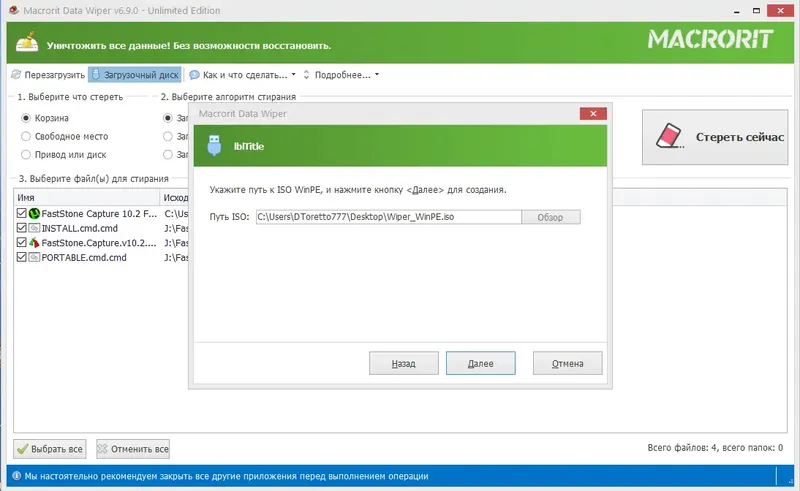
Task: Select the INSTALL.cmd.cmd file name
Action: [x=80, y=228]
